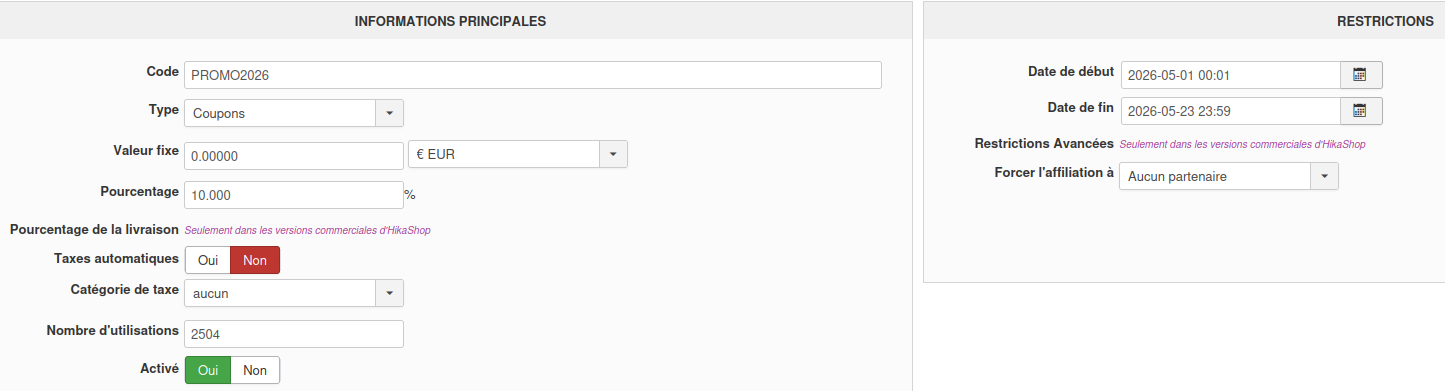Open the Forcer l'affiliation à dropdown
This screenshot has width=1445, height=391.
(x=1324, y=176)
